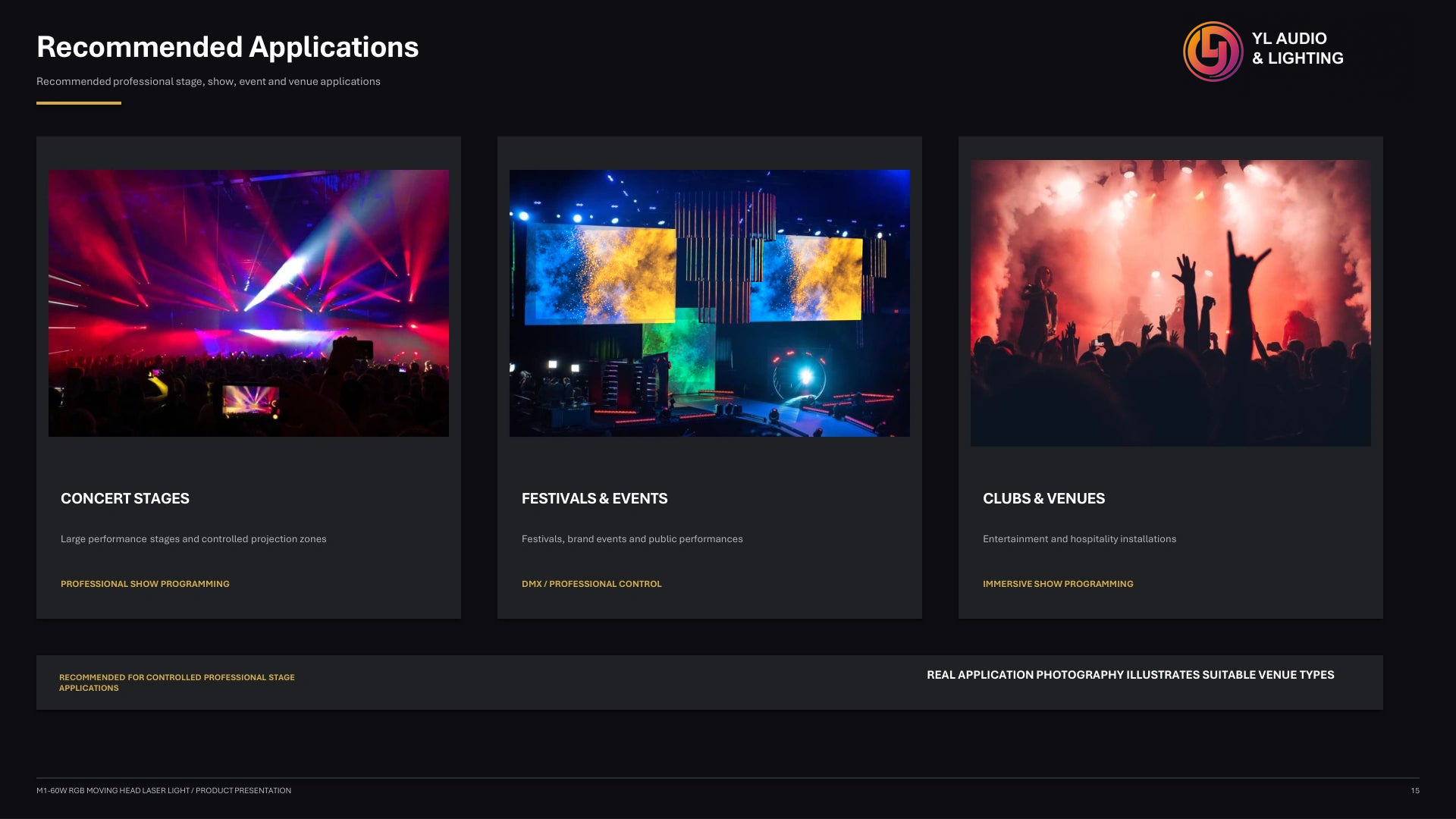Click 'REAL APPLICATION PHOTOGRAPHY ILLUSTRATES SUITABLE VENUE TYPES' text
Screen dimensions: 1456x819
1130,675
